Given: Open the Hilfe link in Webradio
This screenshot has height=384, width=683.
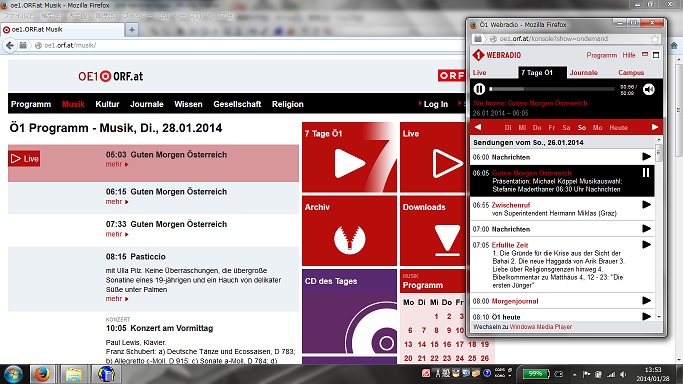Looking at the screenshot, I should [x=629, y=55].
